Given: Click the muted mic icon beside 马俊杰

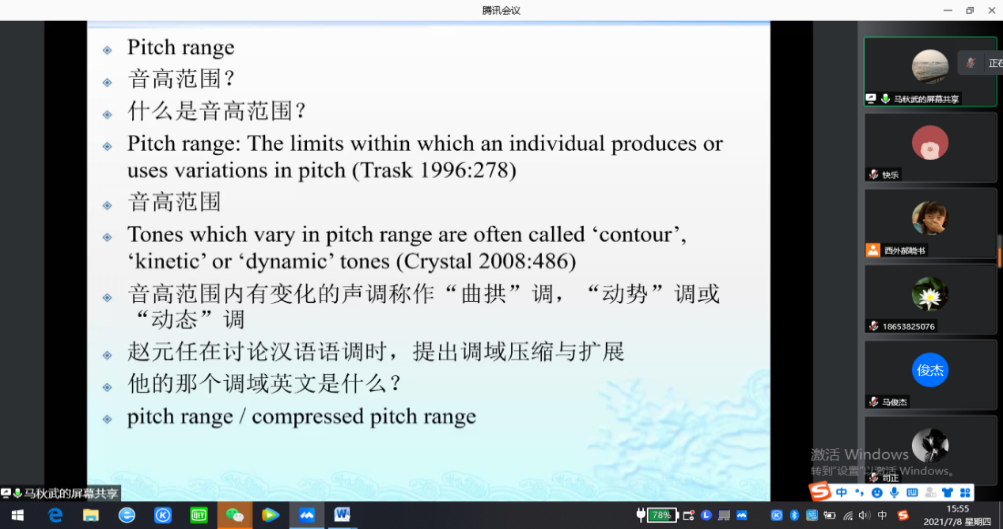Looking at the screenshot, I should pyautogui.click(x=874, y=402).
